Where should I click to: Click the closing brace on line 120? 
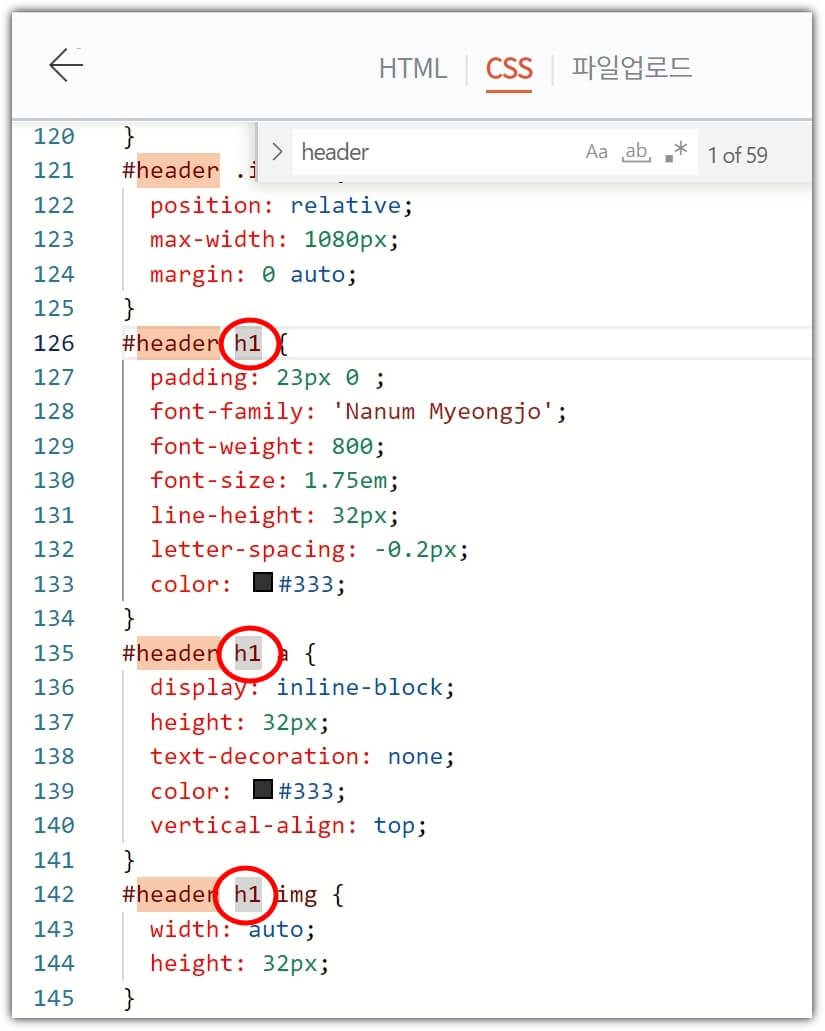(129, 137)
